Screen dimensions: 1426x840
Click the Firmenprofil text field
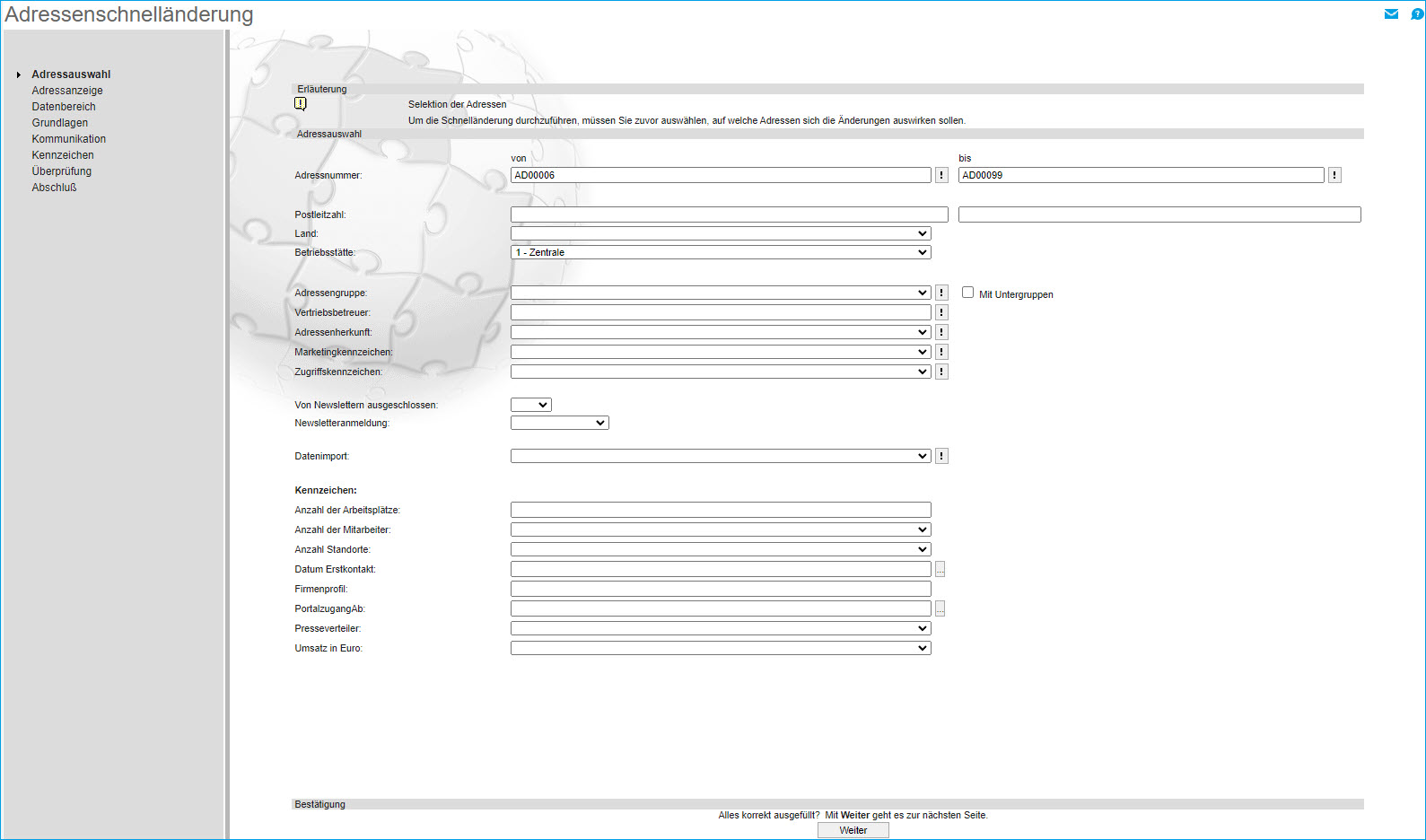coord(720,589)
